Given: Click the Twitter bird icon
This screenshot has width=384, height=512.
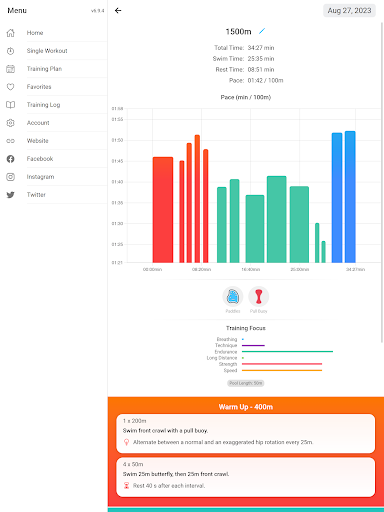Looking at the screenshot, I should click(10, 195).
